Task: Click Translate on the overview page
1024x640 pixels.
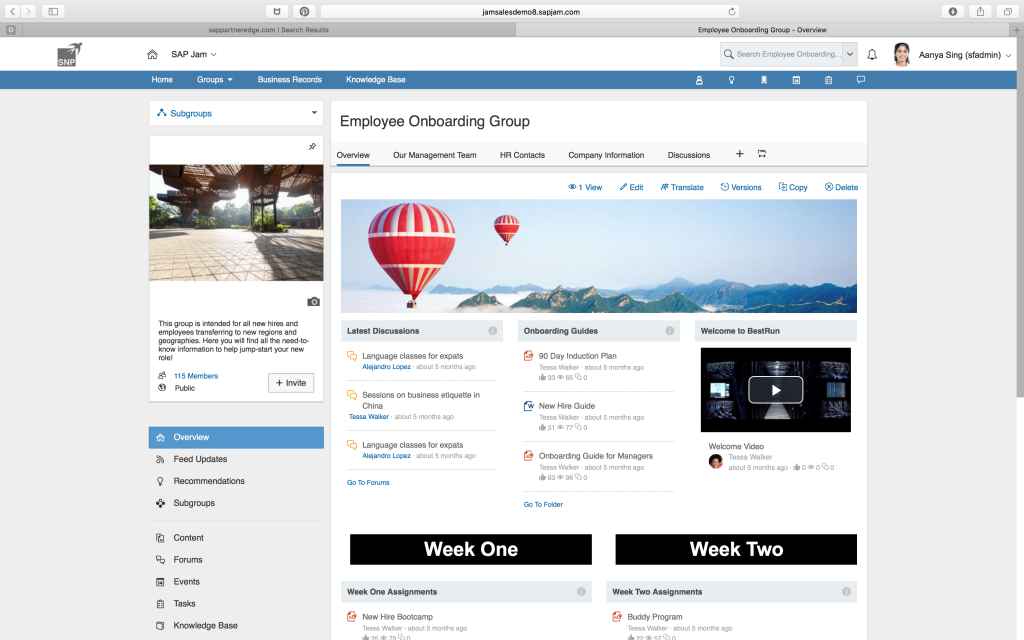Action: point(682,187)
